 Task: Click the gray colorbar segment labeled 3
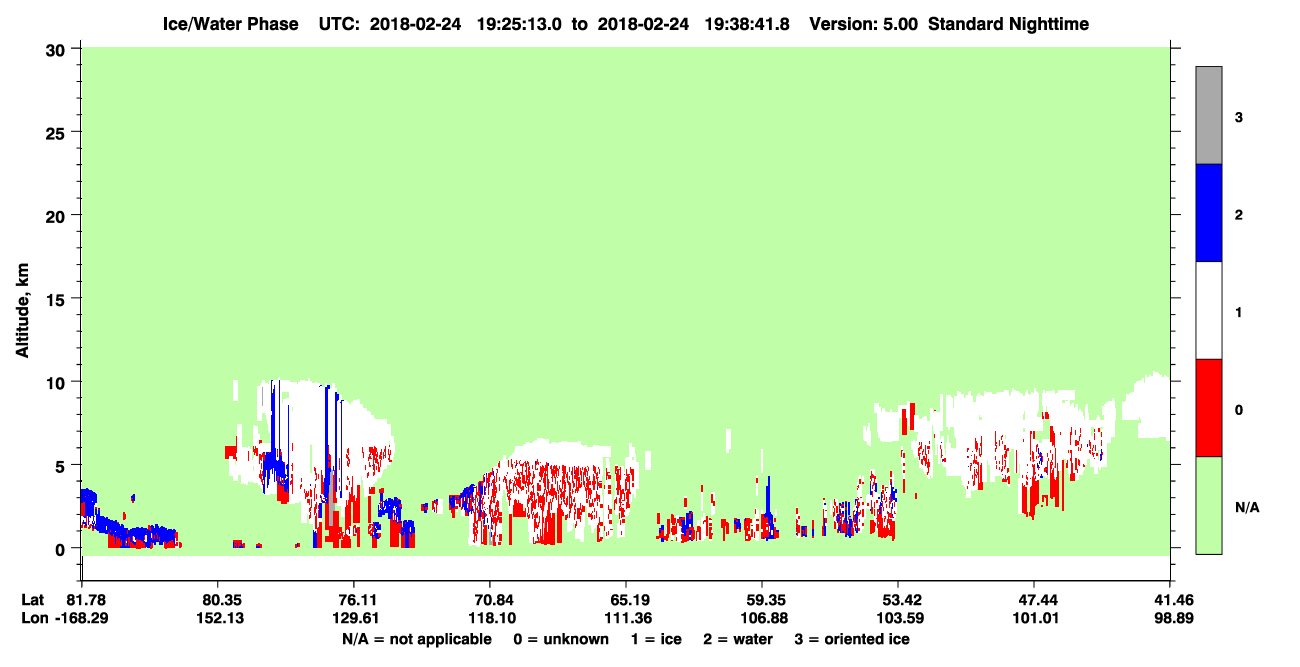pos(1209,115)
